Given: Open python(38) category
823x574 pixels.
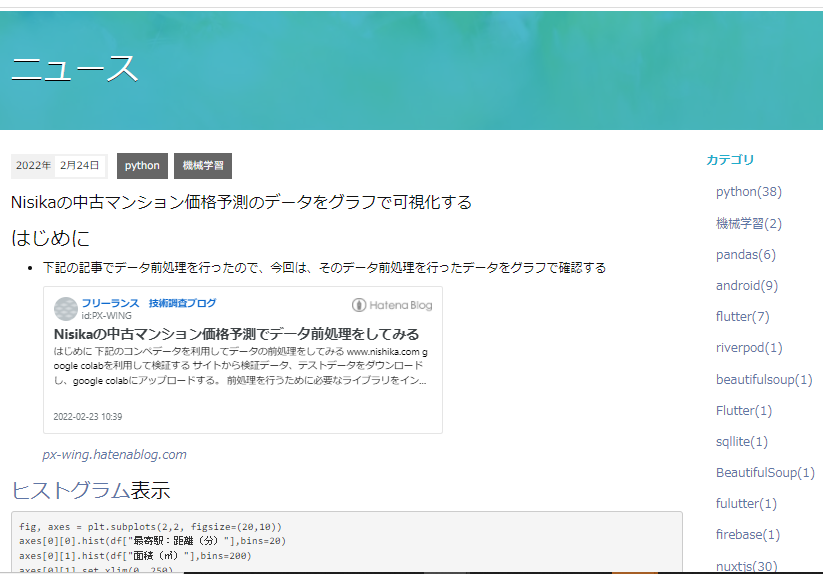Looking at the screenshot, I should tap(748, 192).
